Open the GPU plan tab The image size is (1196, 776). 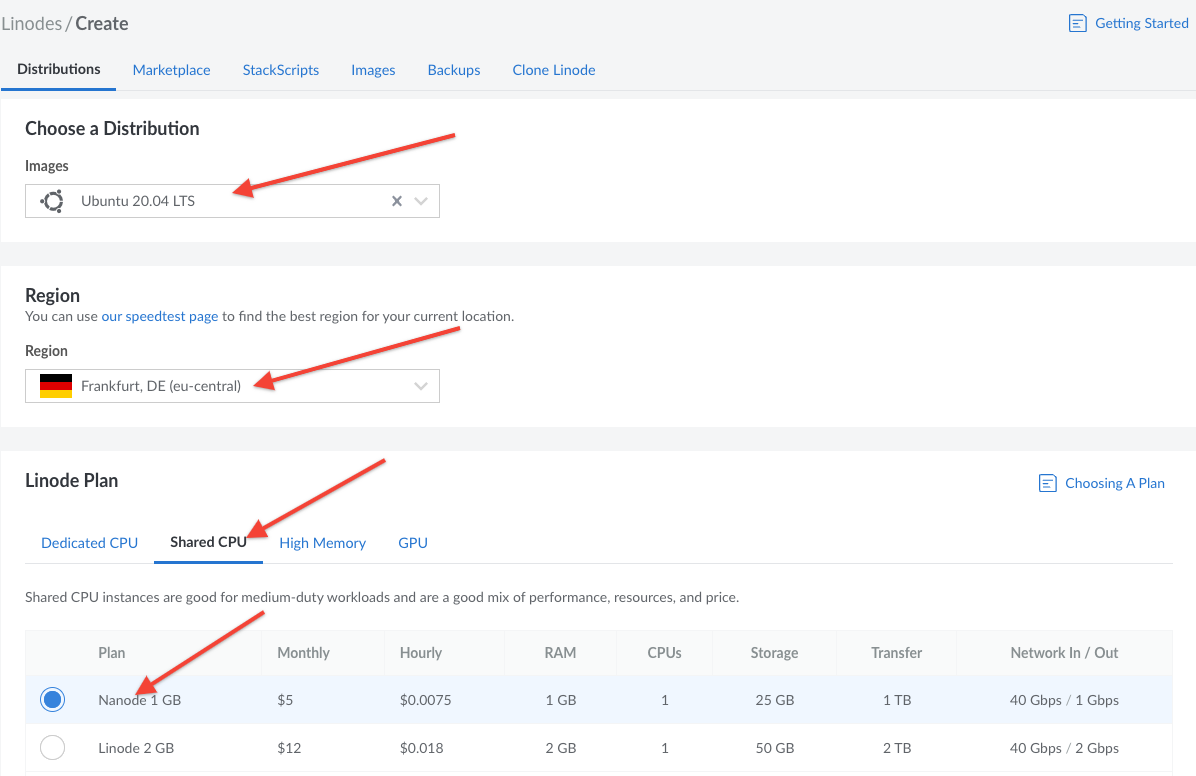pos(413,543)
